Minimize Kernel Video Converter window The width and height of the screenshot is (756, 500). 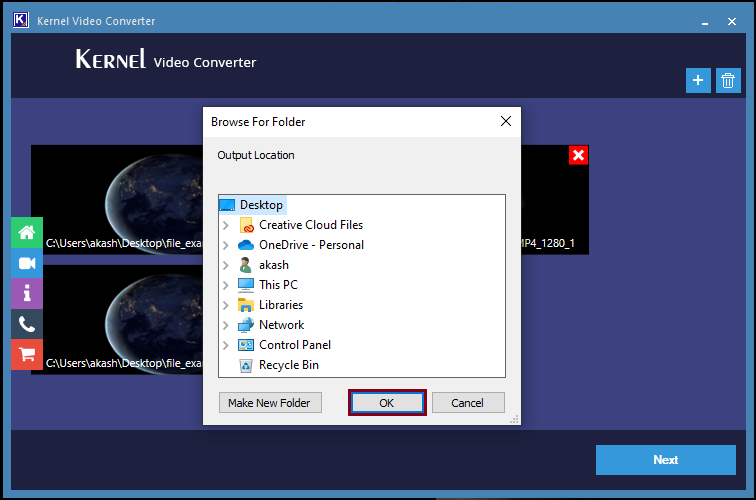pyautogui.click(x=705, y=22)
